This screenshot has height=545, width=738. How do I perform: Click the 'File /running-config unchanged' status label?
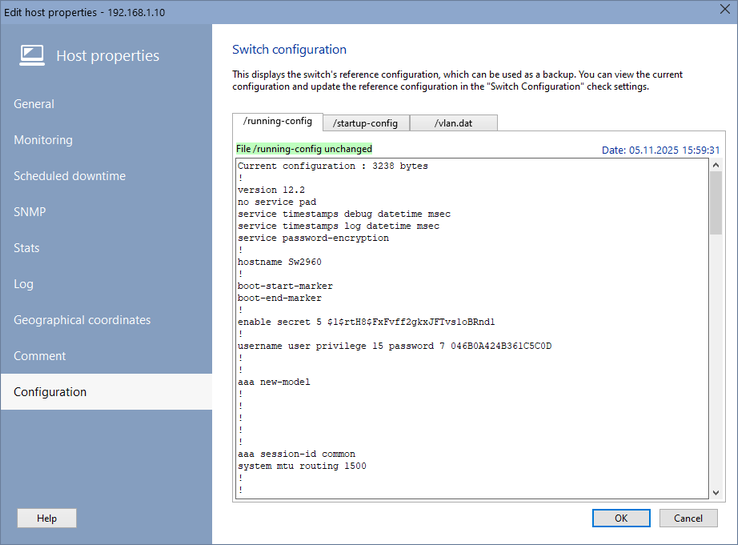pos(304,149)
